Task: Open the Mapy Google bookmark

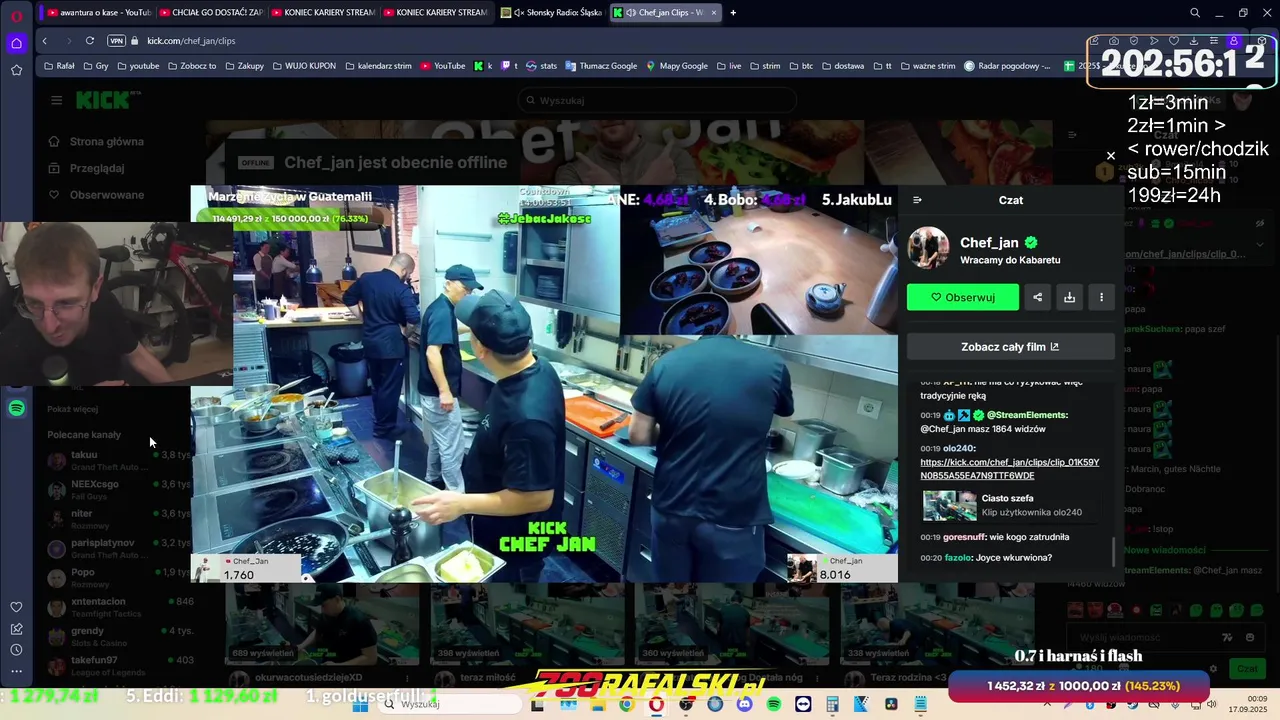Action: click(677, 66)
